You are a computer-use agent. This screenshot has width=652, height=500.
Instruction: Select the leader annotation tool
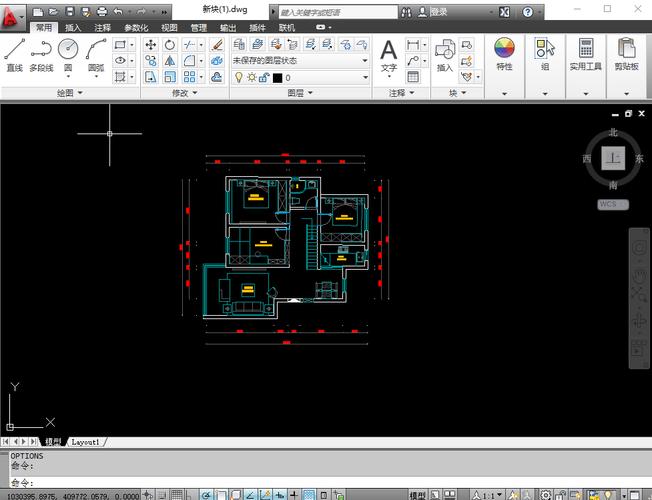(413, 61)
